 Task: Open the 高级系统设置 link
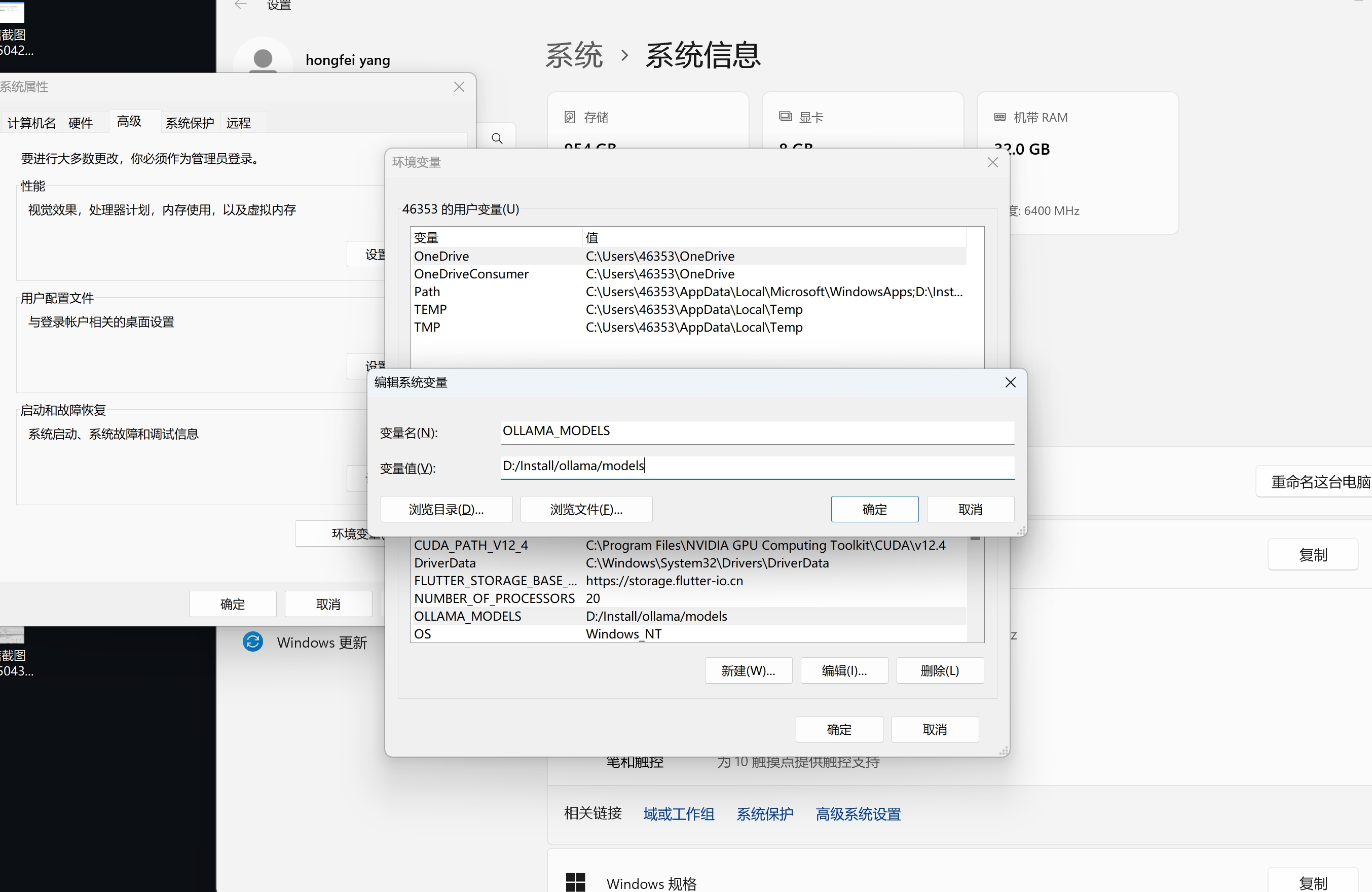click(858, 813)
